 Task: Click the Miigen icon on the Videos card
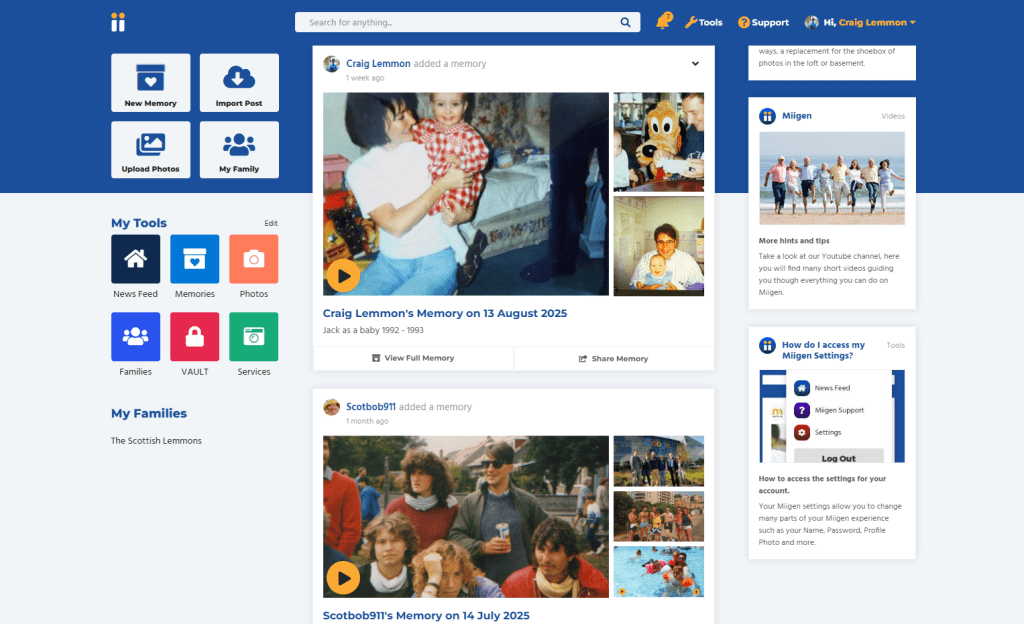tap(767, 116)
